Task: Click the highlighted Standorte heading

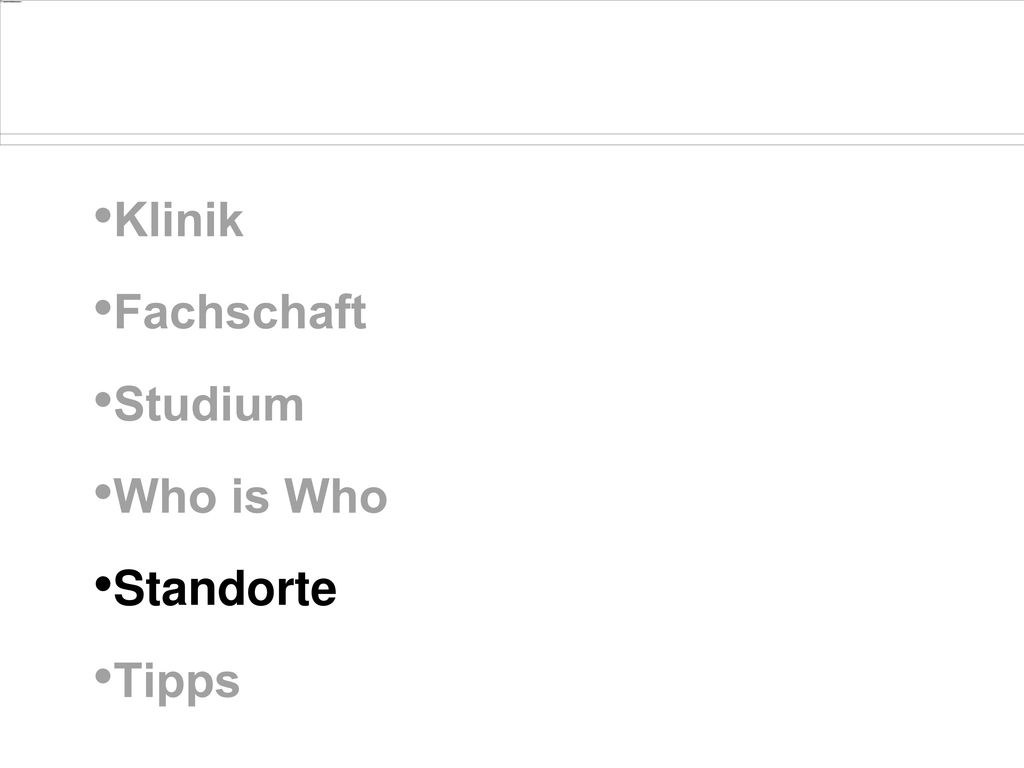Action: click(x=225, y=588)
